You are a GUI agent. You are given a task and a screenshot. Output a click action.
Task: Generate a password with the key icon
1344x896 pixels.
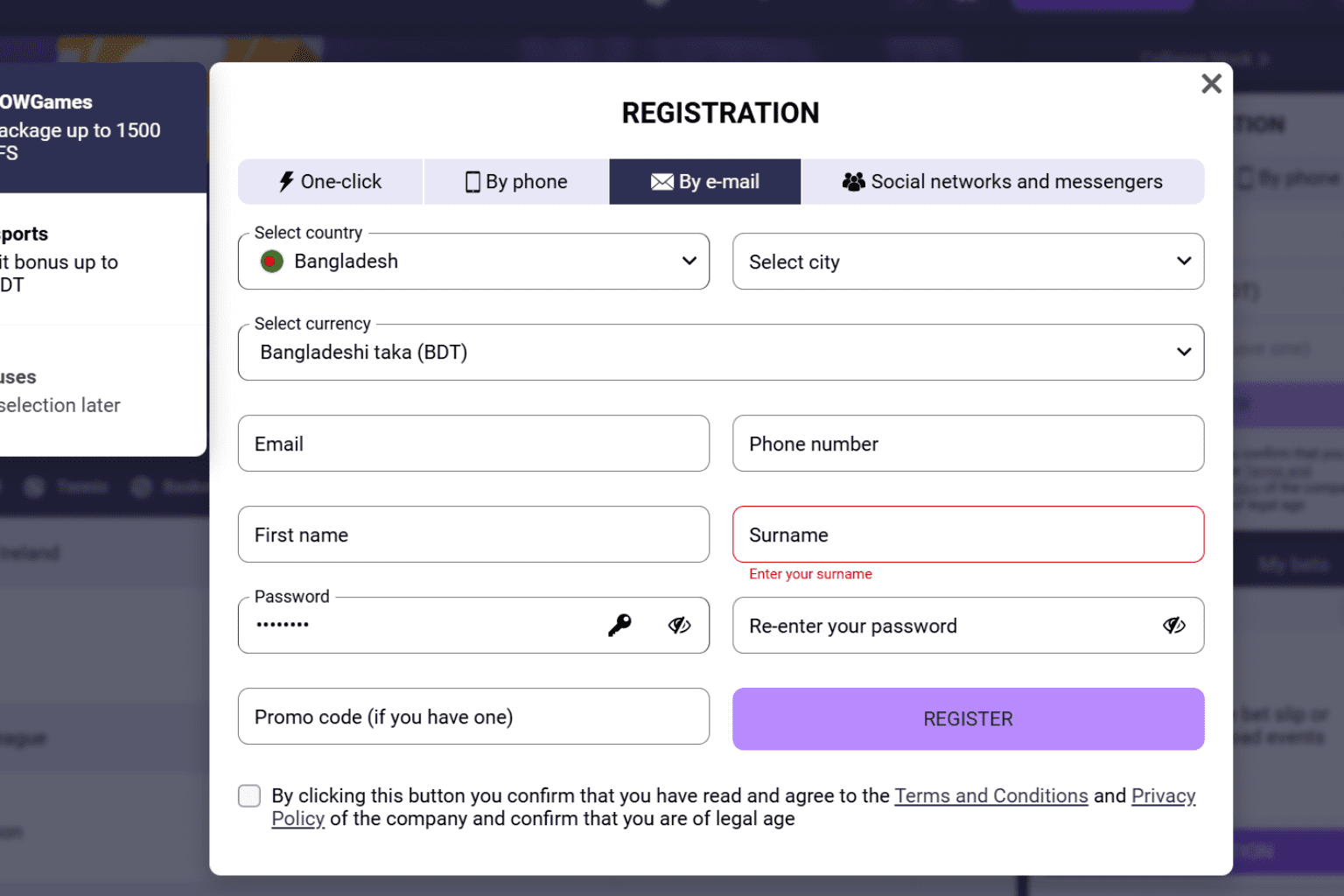[620, 625]
